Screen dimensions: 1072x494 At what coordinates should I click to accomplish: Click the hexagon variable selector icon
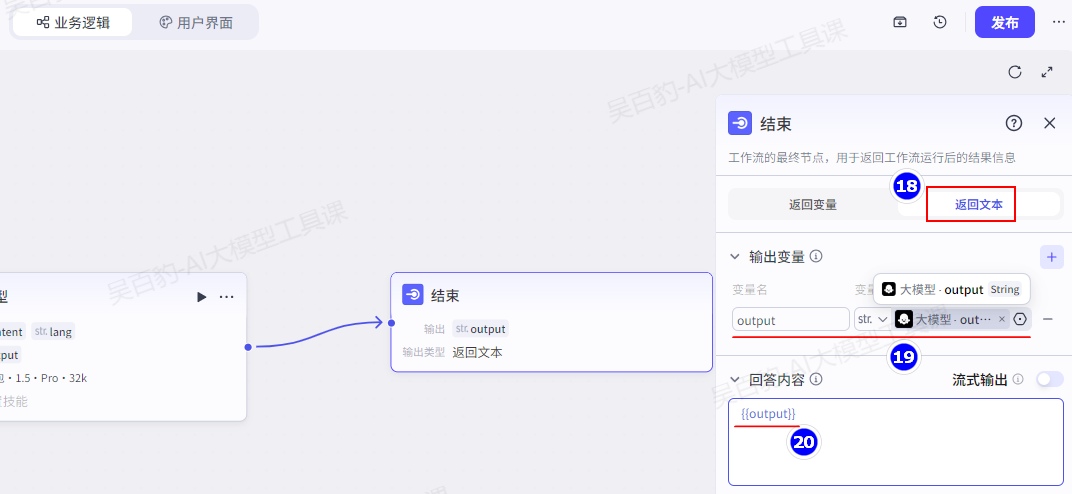tap(1020, 319)
